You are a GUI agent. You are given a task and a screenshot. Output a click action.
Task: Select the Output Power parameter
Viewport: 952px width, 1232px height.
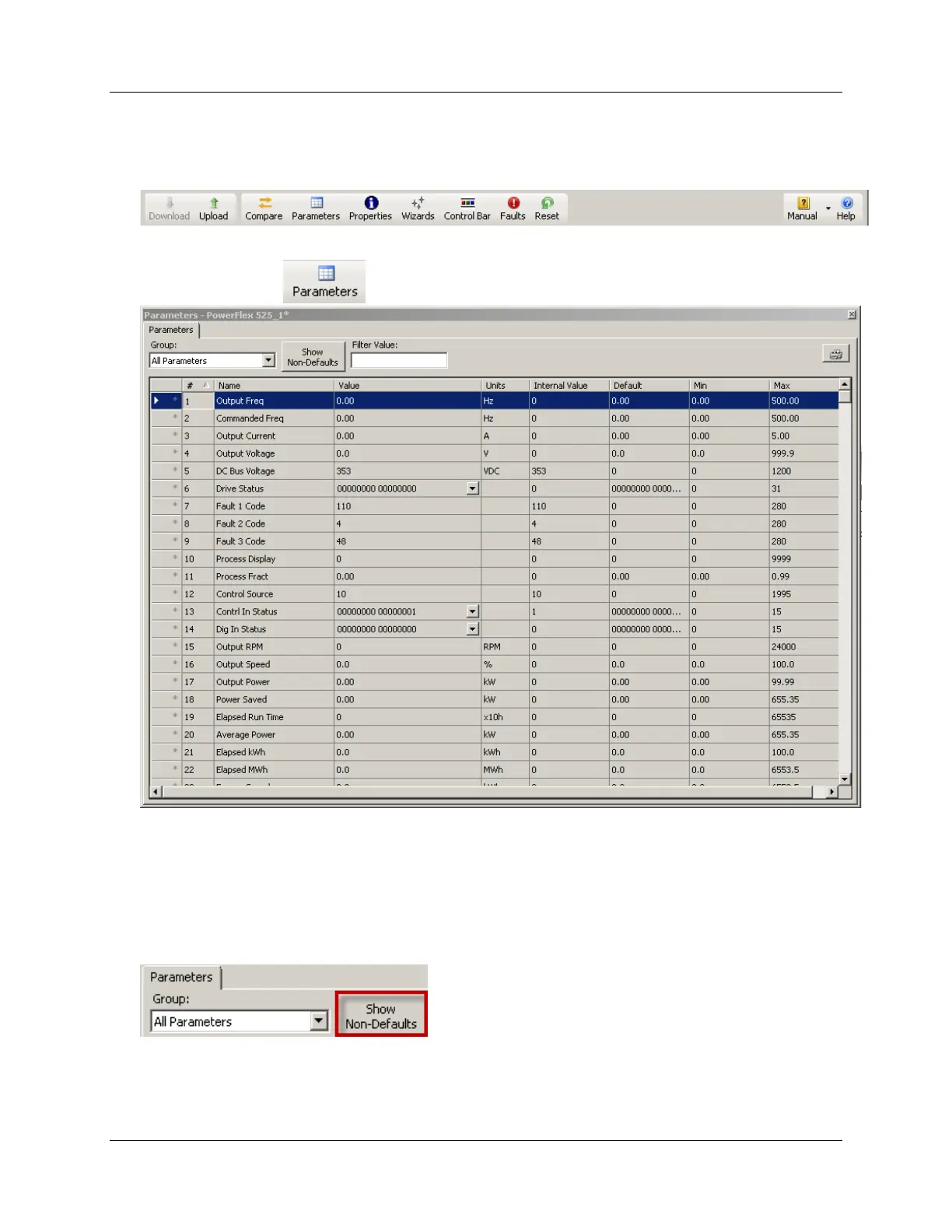tap(243, 682)
